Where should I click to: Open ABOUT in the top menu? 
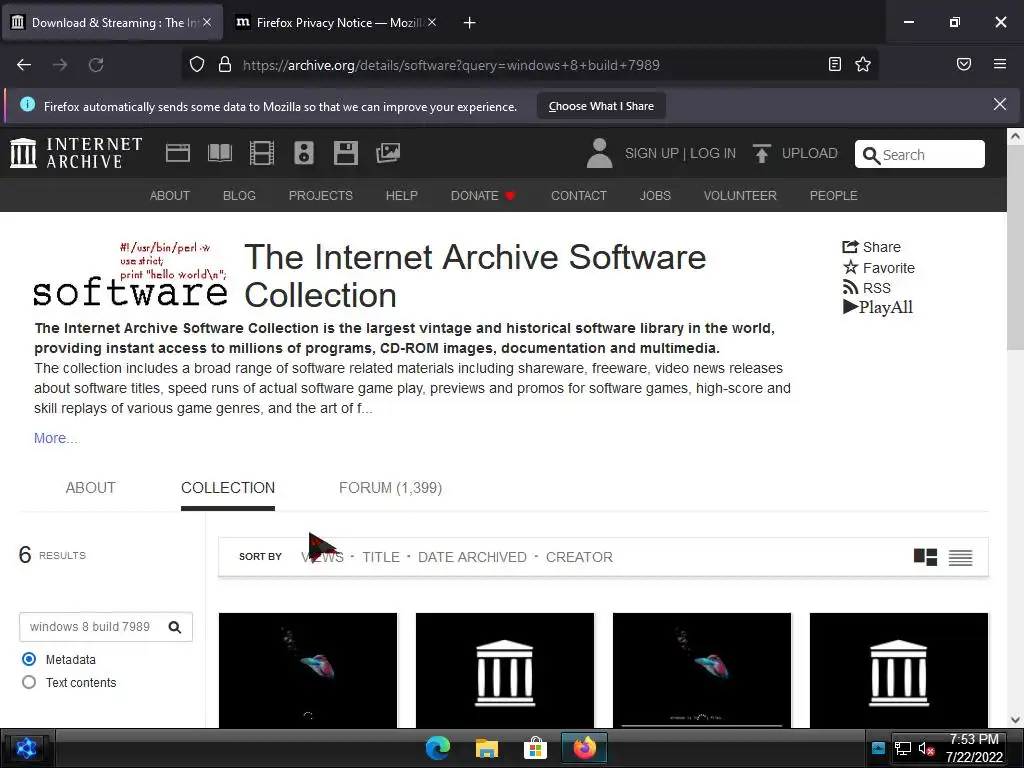click(x=170, y=195)
